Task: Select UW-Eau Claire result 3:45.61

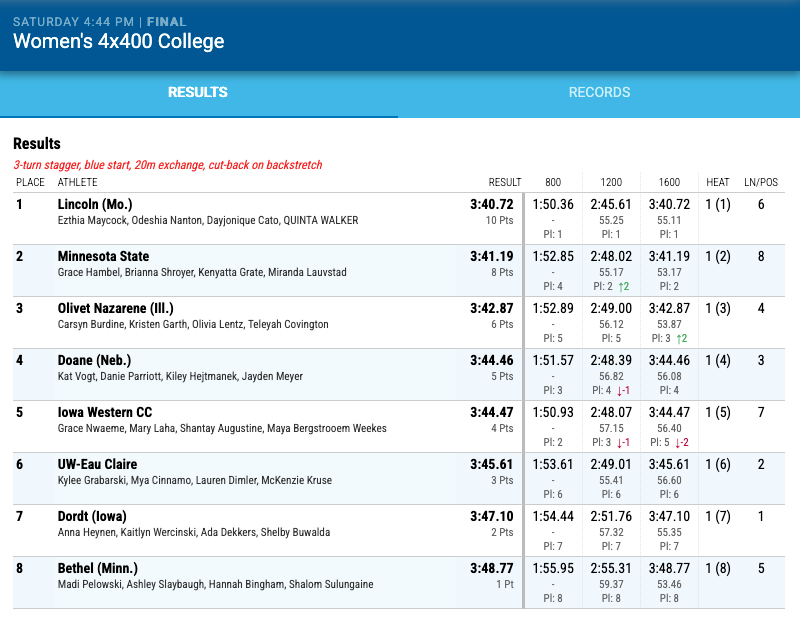Action: (491, 465)
